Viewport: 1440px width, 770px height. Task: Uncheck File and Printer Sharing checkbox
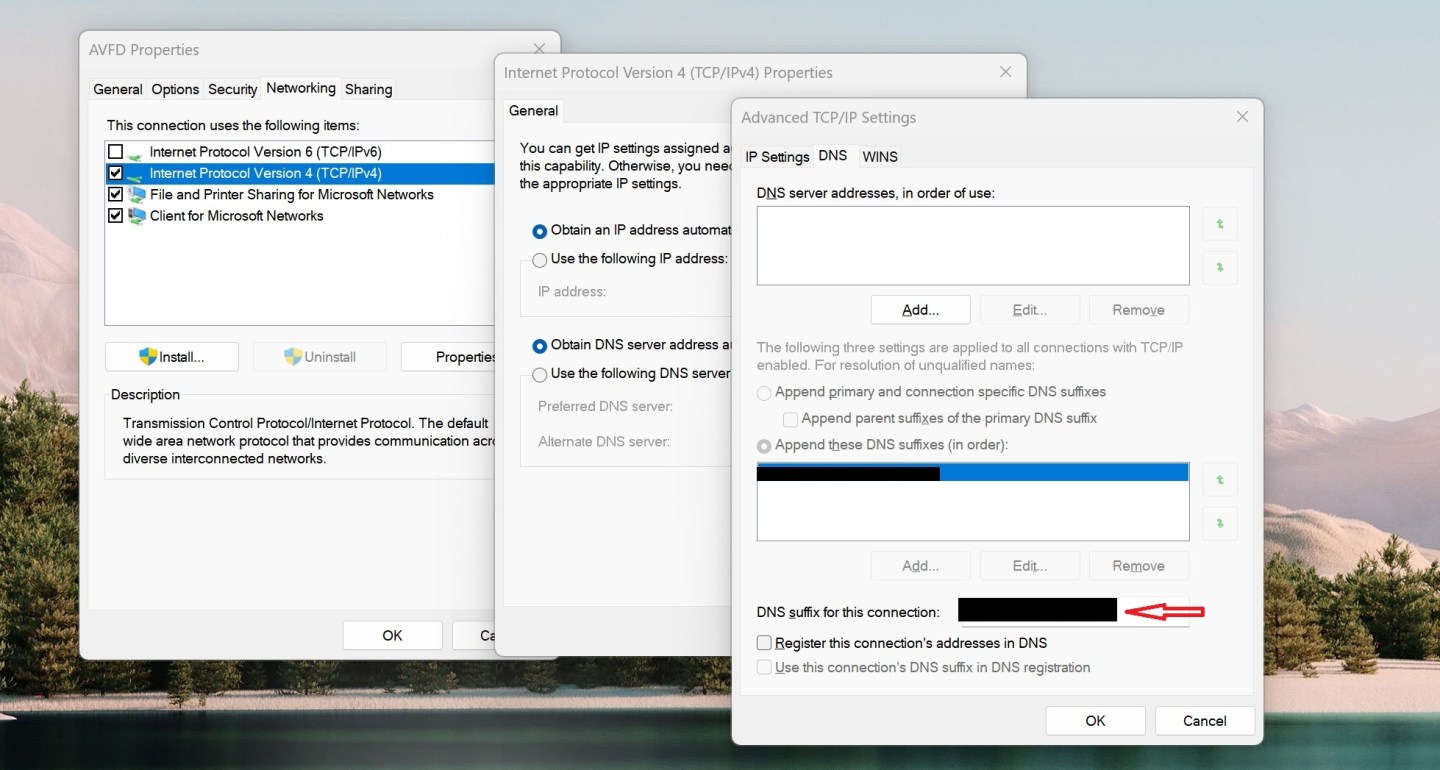pos(115,194)
